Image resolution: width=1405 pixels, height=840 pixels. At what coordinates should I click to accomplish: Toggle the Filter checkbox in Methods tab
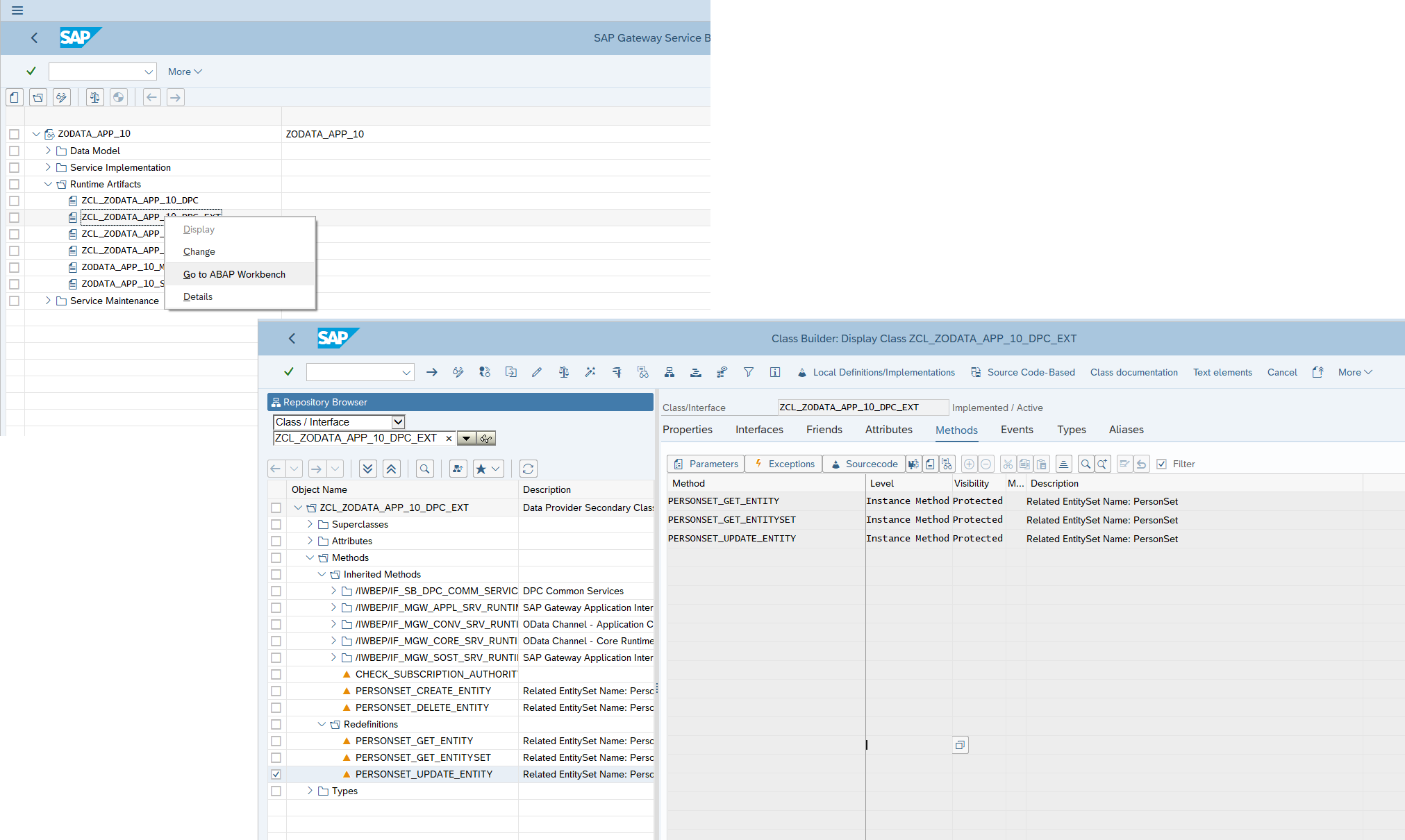pos(1161,464)
